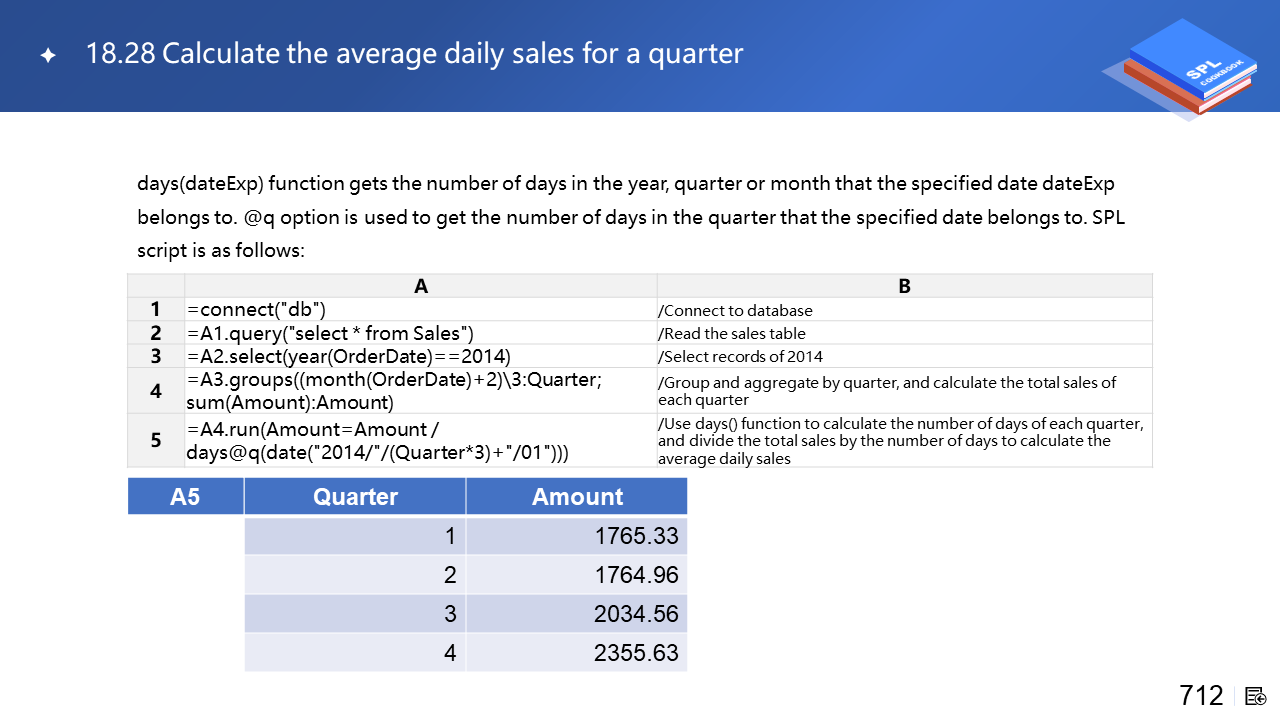
Task: Select column header B in the script grid
Action: 904,286
